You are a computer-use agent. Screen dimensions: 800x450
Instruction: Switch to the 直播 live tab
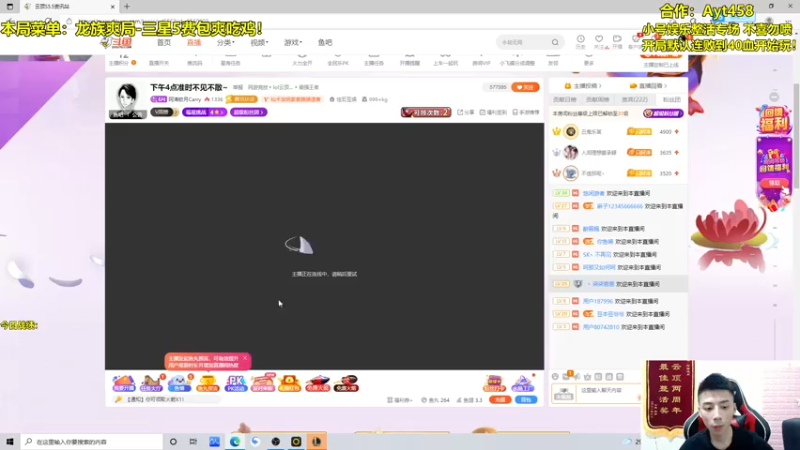point(194,42)
